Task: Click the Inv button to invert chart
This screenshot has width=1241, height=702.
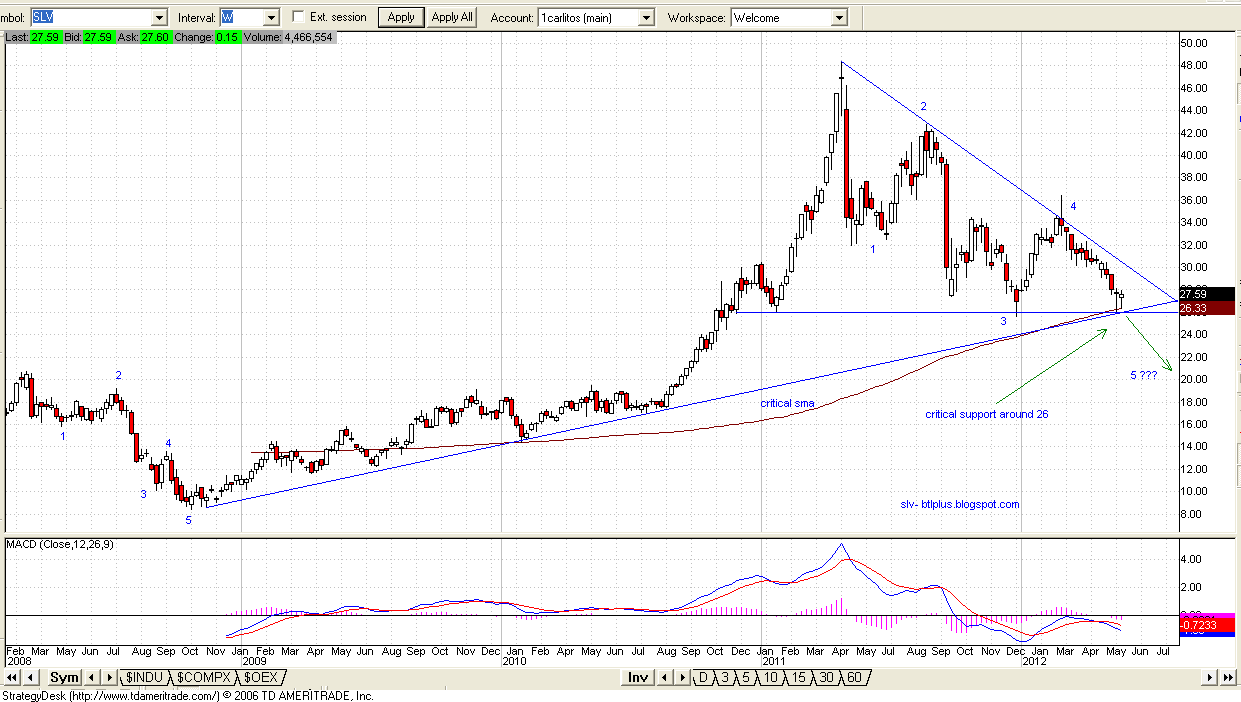Action: point(638,677)
